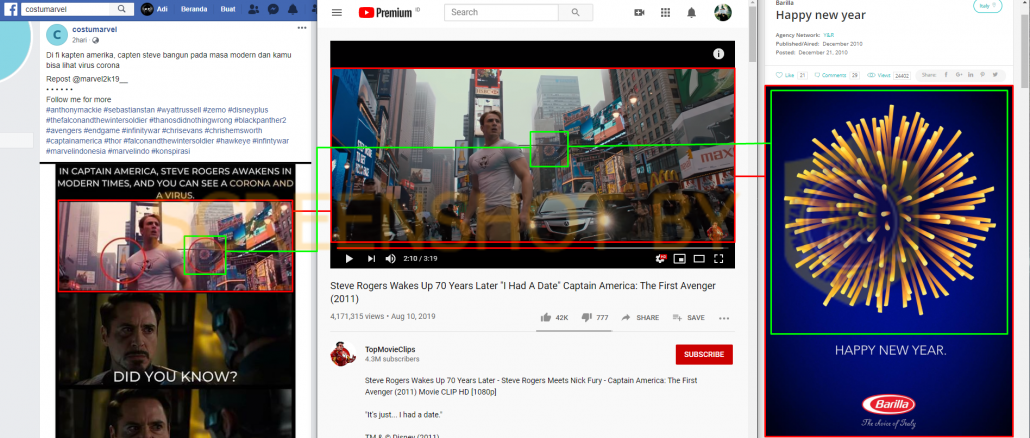Open the Captain America meme image in post

pyautogui.click(x=175, y=301)
